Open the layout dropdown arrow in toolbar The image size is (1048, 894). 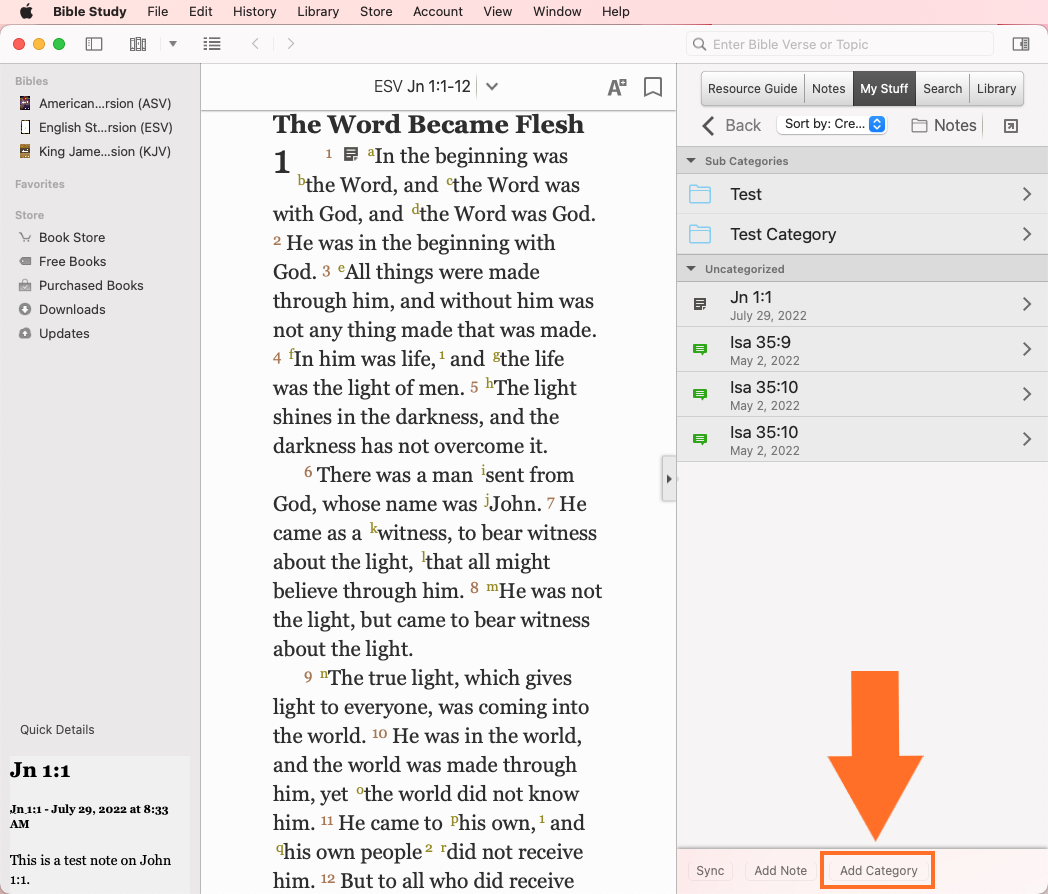(172, 44)
